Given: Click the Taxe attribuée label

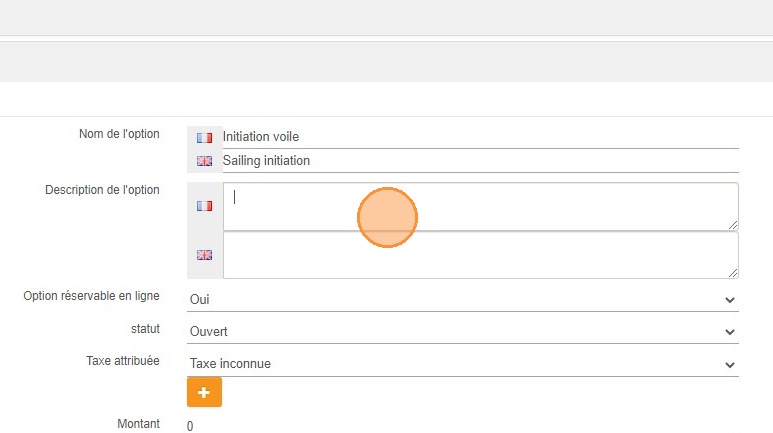Looking at the screenshot, I should tap(123, 361).
